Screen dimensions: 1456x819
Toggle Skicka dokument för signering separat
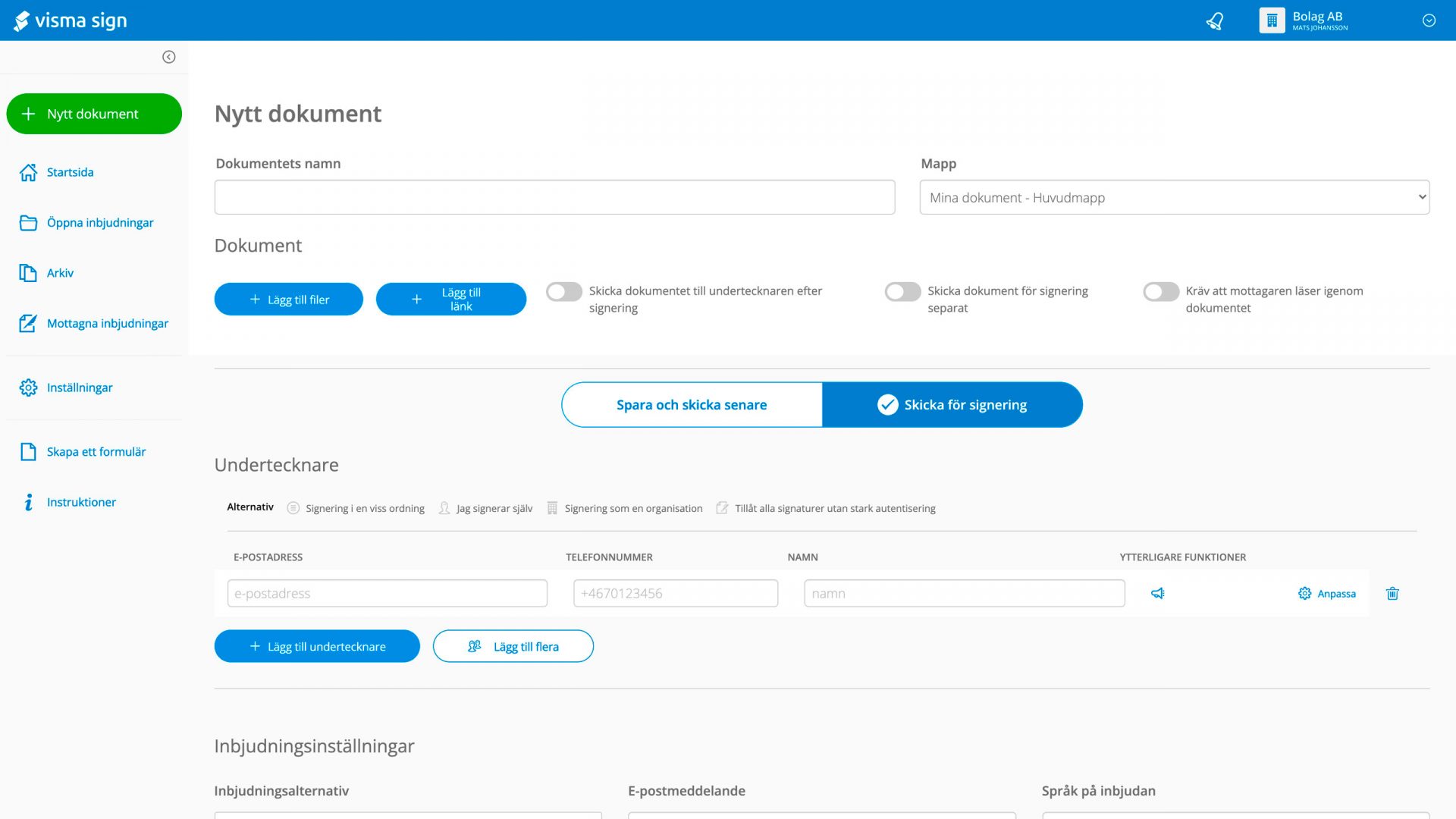(902, 292)
